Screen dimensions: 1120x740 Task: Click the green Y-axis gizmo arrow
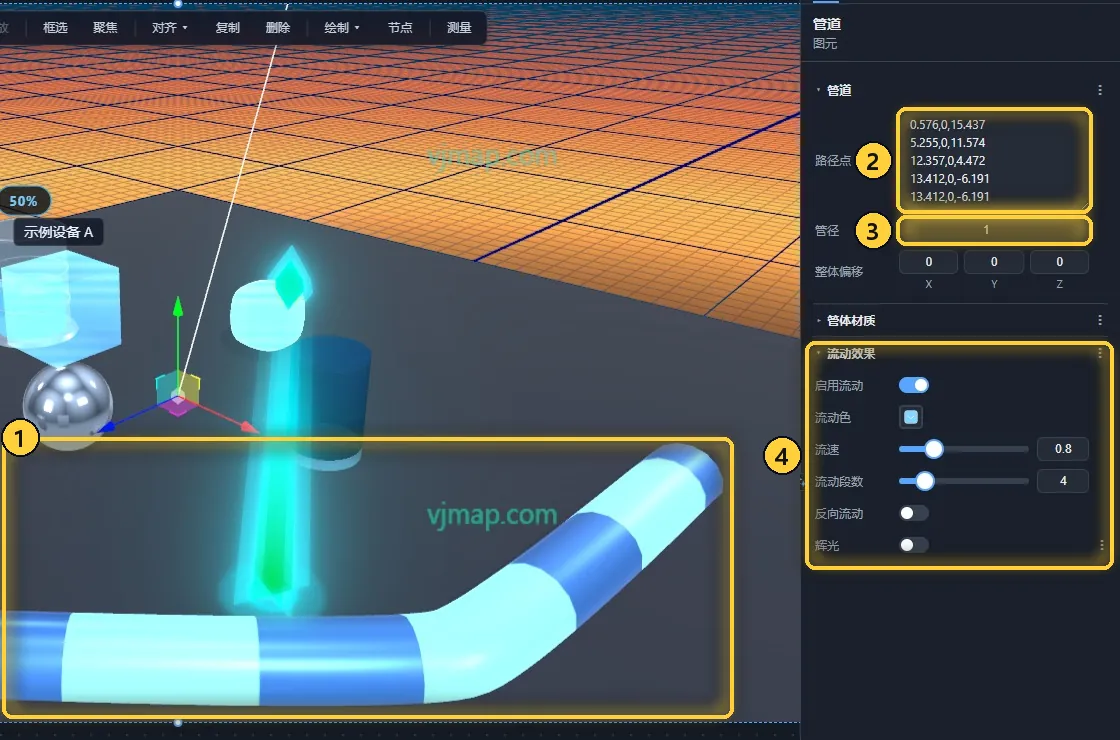tap(178, 307)
